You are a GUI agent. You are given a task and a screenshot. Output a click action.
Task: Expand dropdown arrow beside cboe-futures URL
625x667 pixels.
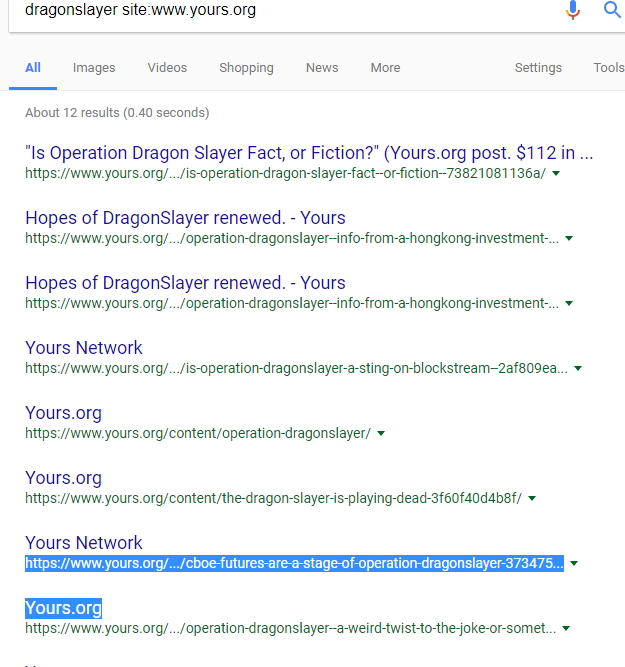coord(574,563)
